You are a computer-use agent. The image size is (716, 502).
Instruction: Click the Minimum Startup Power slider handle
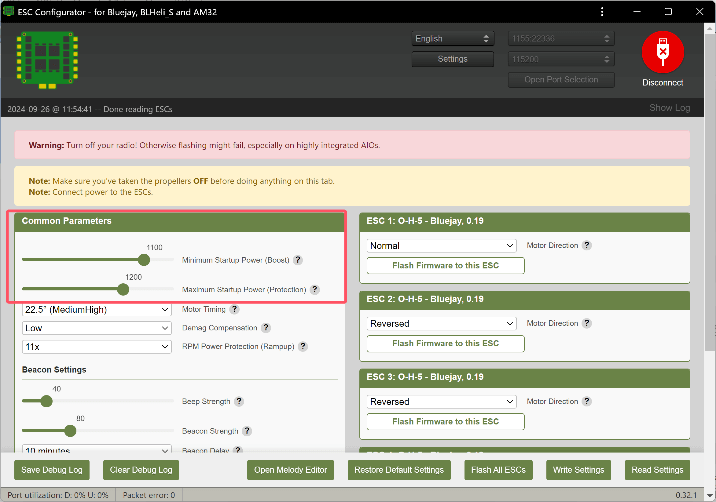point(144,260)
